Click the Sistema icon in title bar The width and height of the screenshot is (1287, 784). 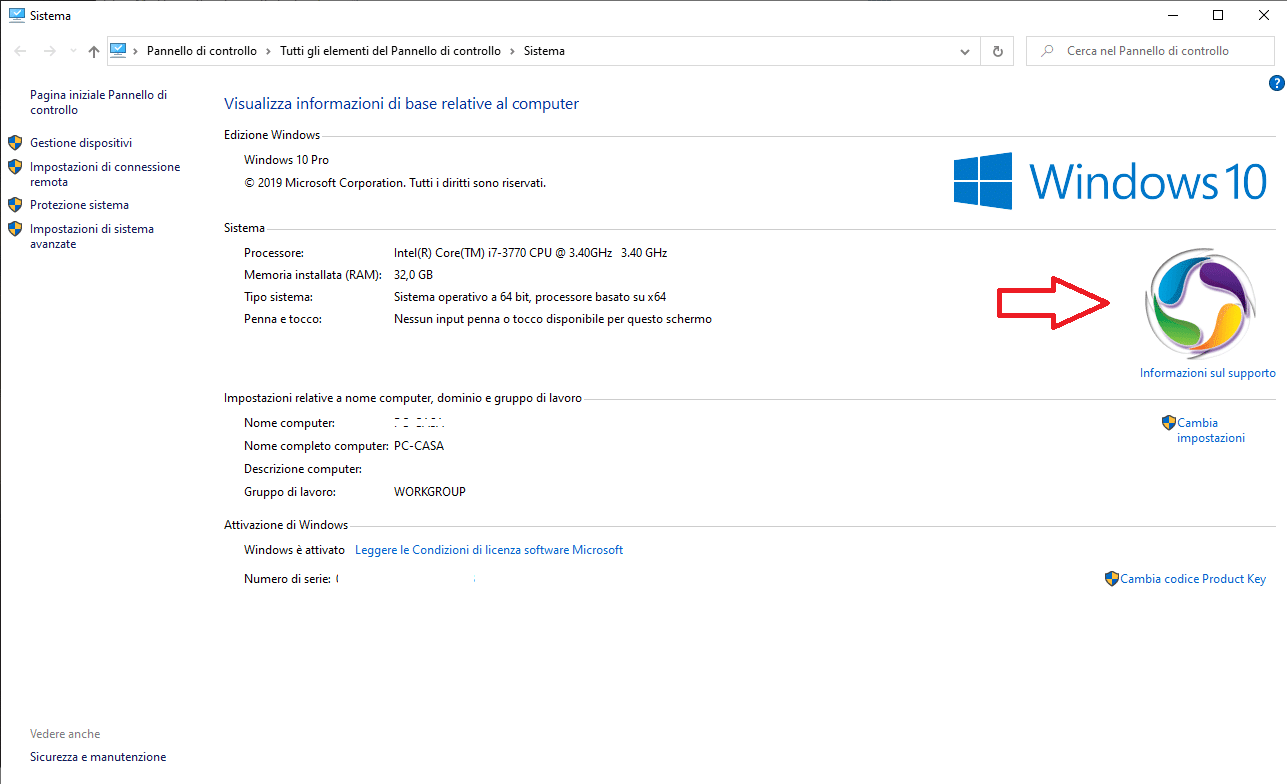pyautogui.click(x=16, y=15)
